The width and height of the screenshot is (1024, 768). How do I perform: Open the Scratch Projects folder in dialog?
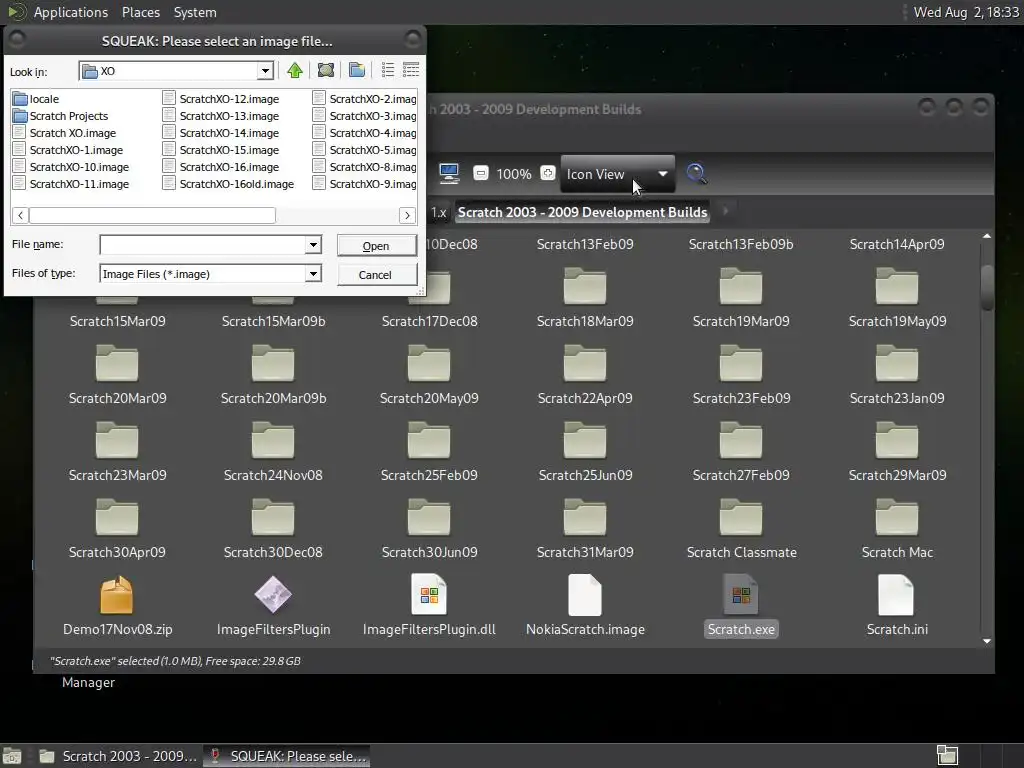(61, 116)
